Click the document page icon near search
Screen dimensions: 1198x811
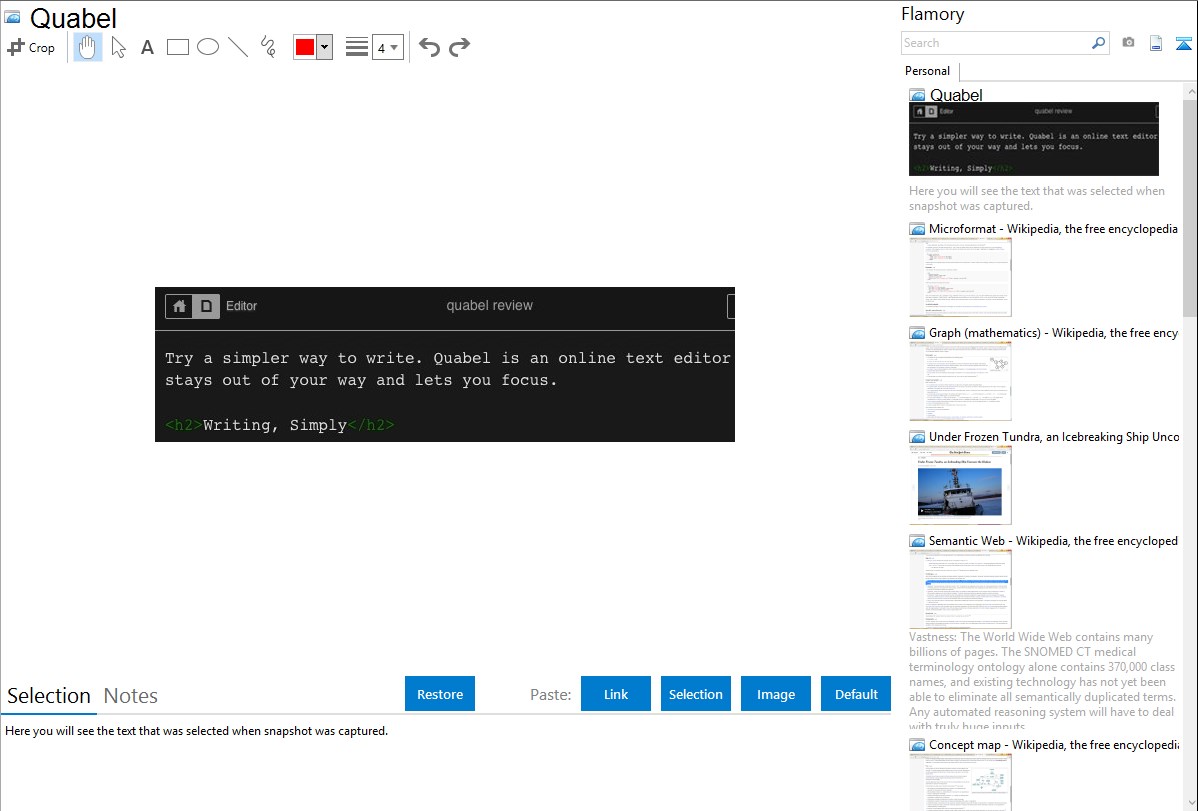point(1156,43)
